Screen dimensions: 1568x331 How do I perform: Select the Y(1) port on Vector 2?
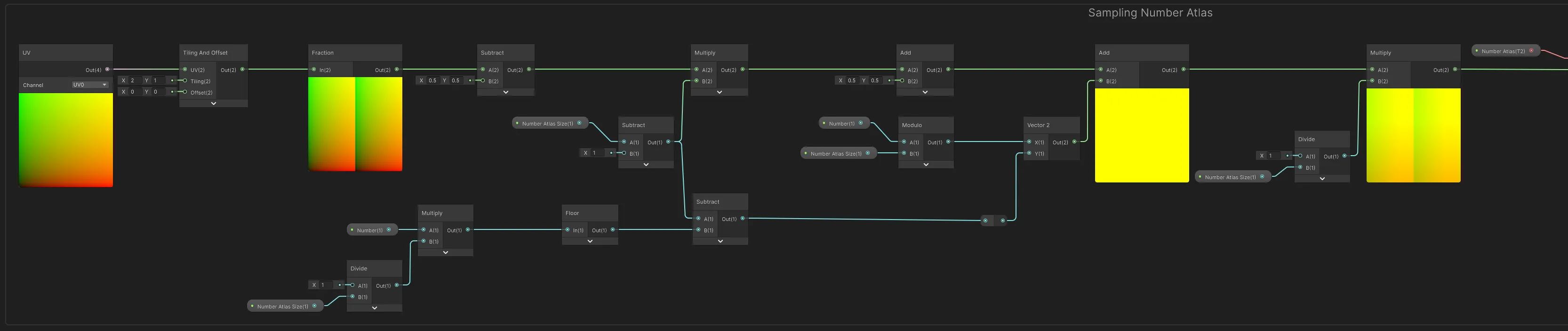tap(1029, 153)
